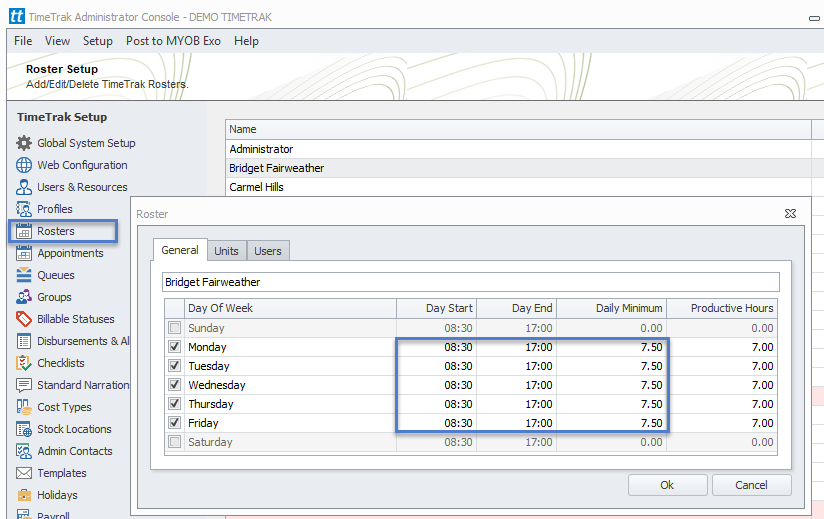Select the Carmel Hills roster row
This screenshot has height=519, width=824.
pos(519,187)
